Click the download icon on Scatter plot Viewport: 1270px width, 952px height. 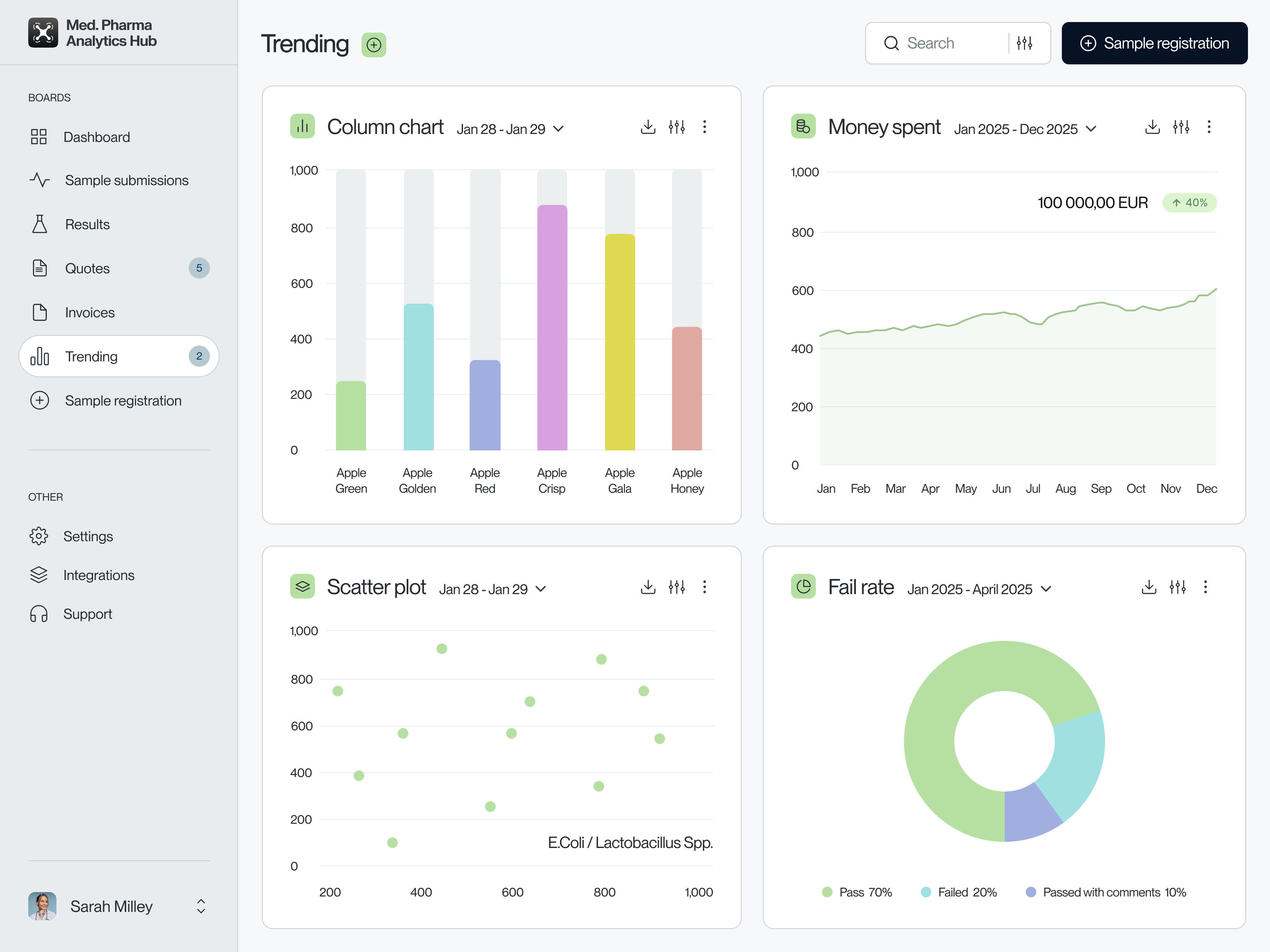[648, 587]
